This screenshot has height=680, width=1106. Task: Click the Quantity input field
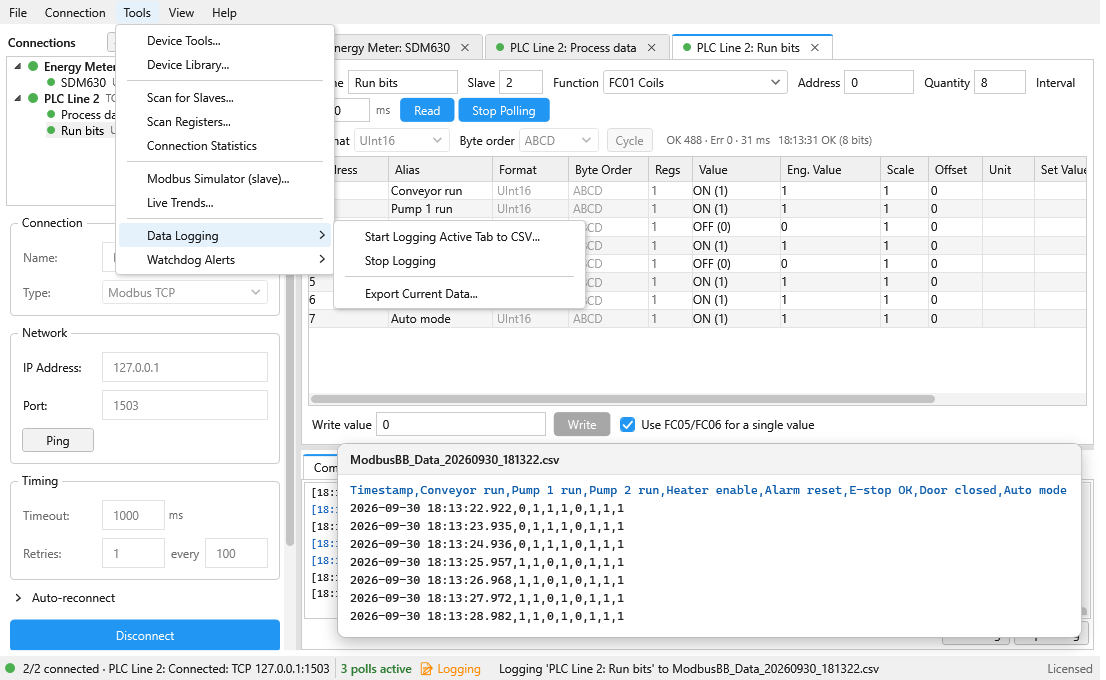click(999, 83)
